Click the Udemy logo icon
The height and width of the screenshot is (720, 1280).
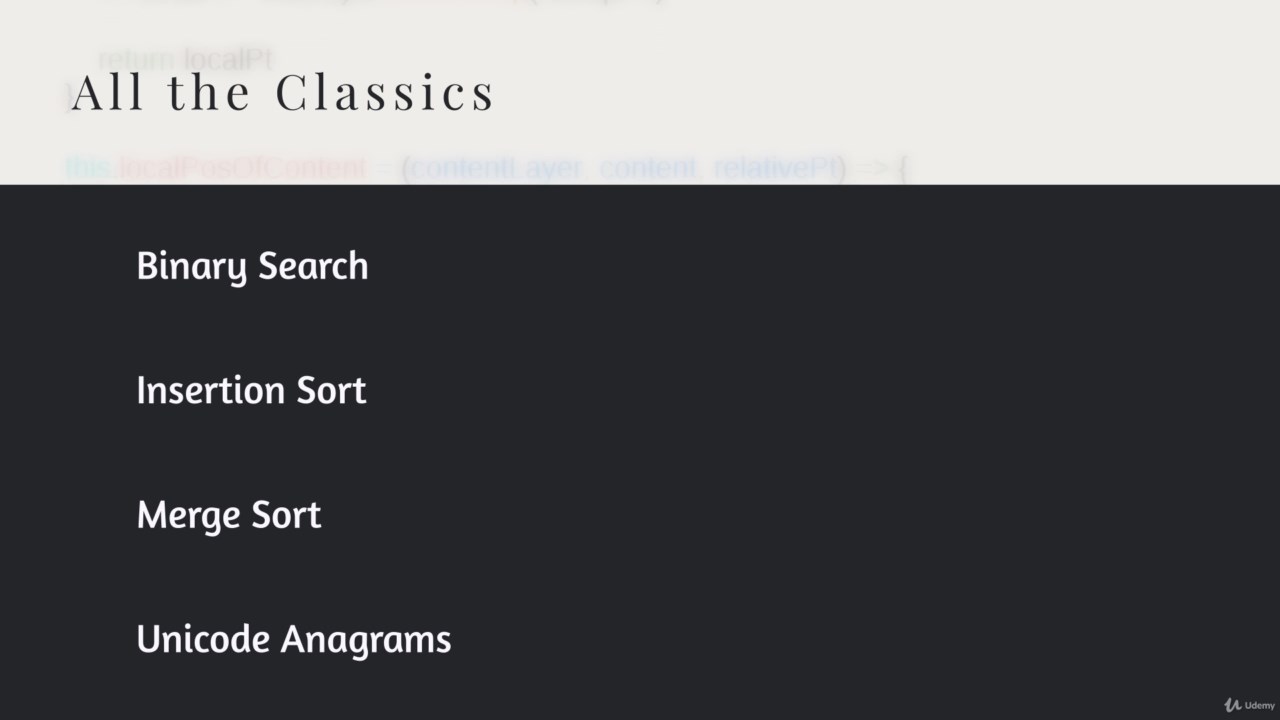1232,705
